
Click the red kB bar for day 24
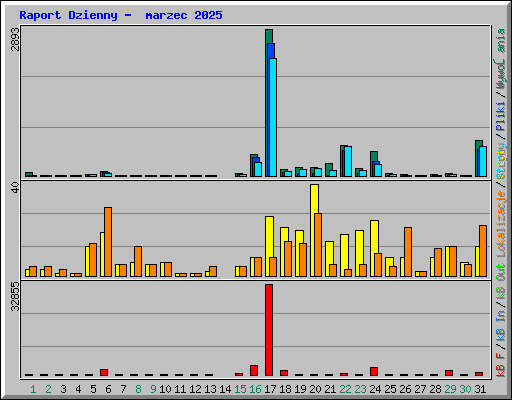point(374,372)
